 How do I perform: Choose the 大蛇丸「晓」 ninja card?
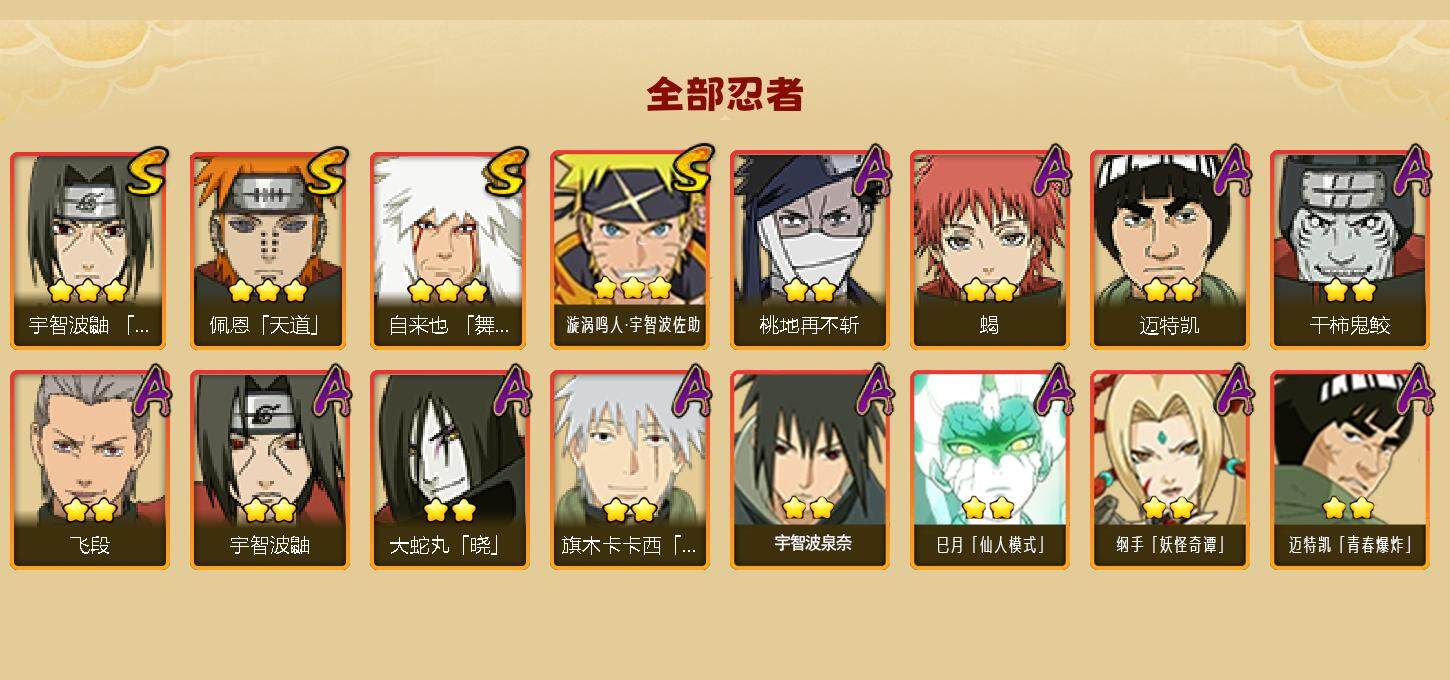pos(450,470)
